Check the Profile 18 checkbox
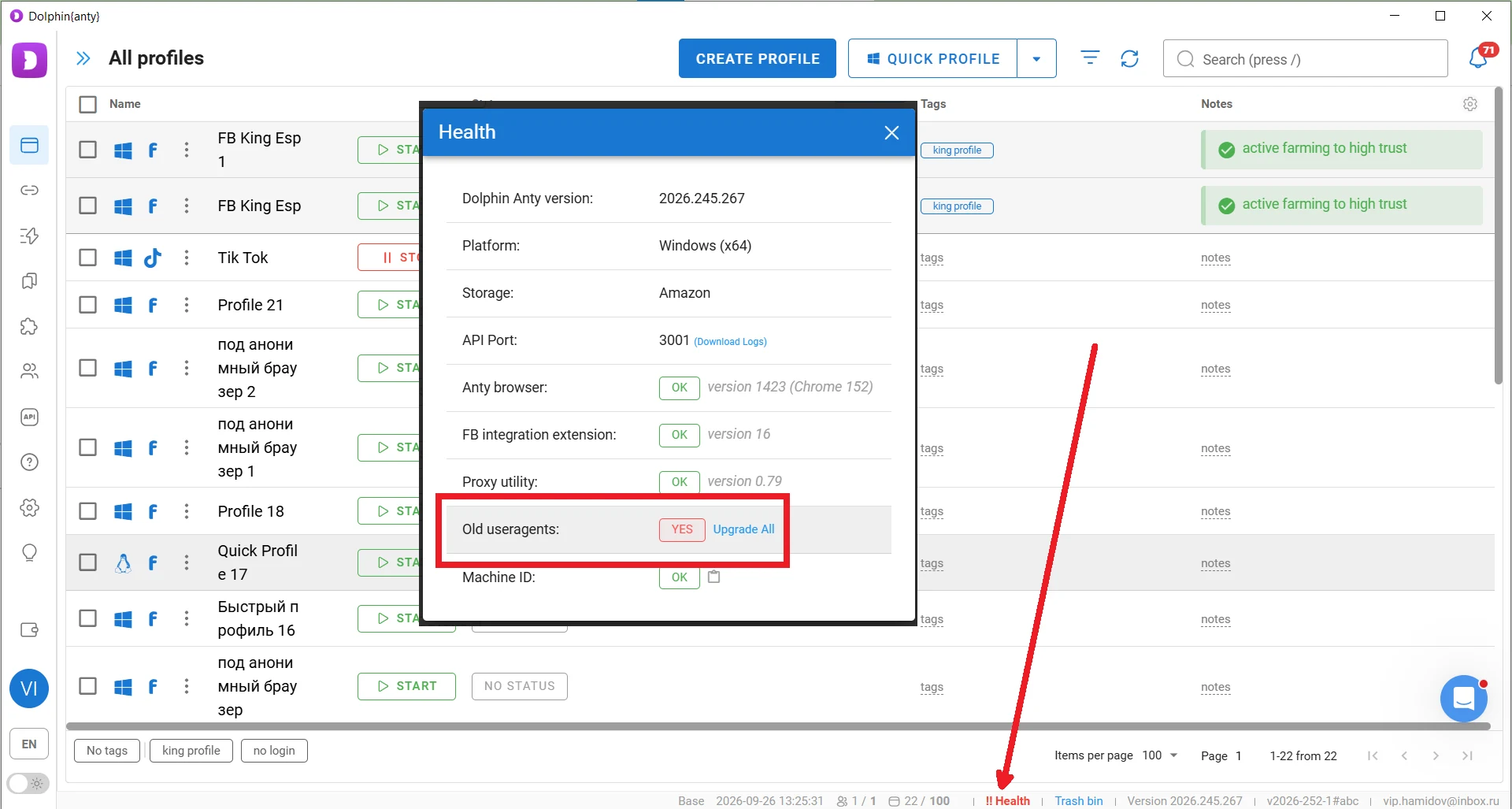The height and width of the screenshot is (809, 1512). [88, 511]
